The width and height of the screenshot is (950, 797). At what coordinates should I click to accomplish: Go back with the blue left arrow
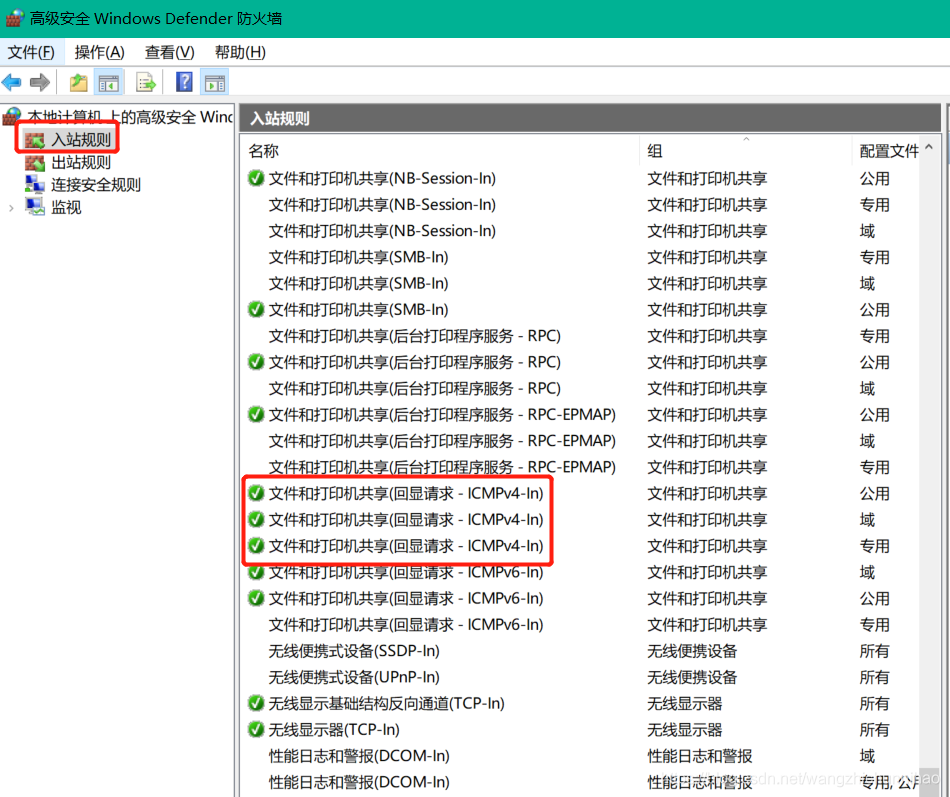[12, 82]
